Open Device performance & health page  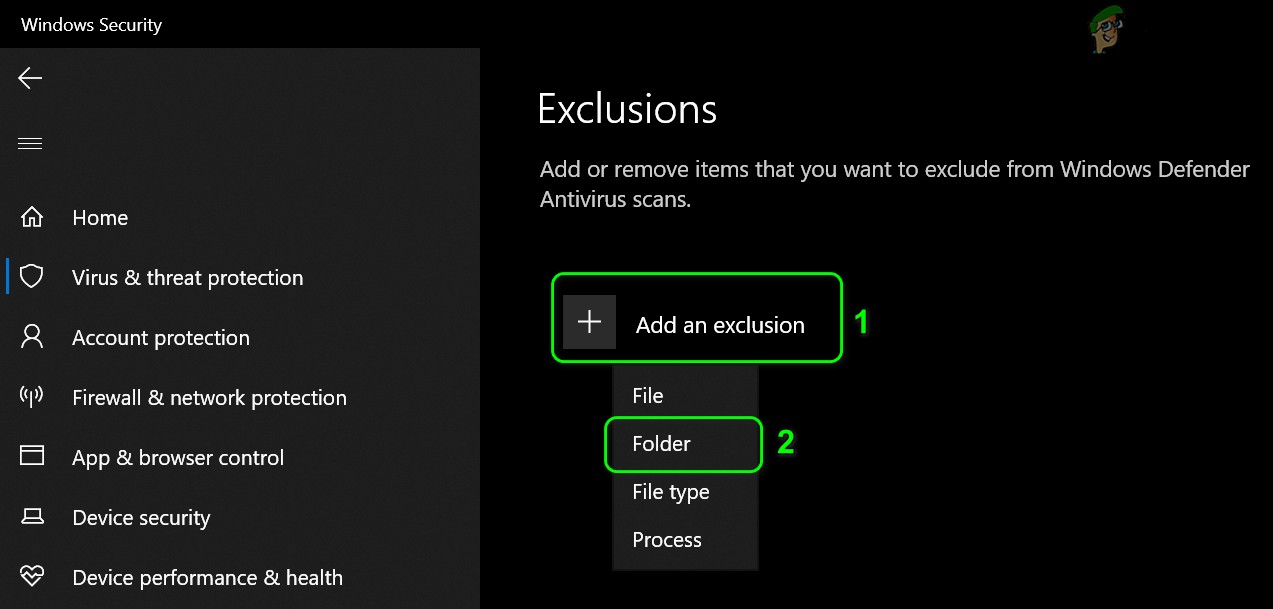(x=207, y=578)
